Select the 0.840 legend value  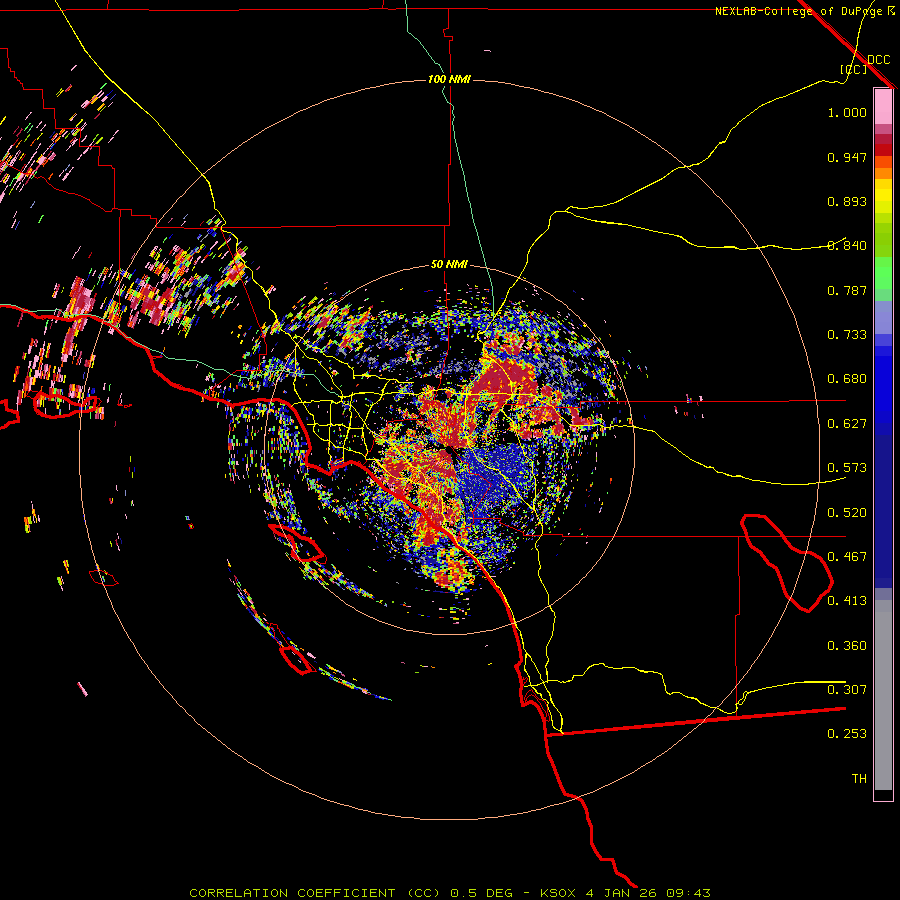pyautogui.click(x=847, y=246)
